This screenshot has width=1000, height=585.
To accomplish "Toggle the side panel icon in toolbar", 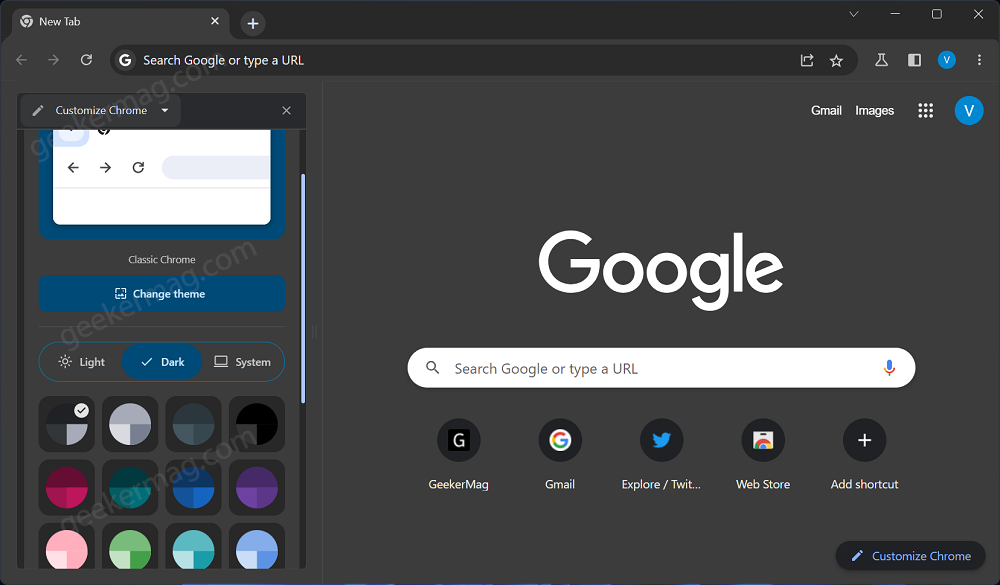I will coord(914,60).
